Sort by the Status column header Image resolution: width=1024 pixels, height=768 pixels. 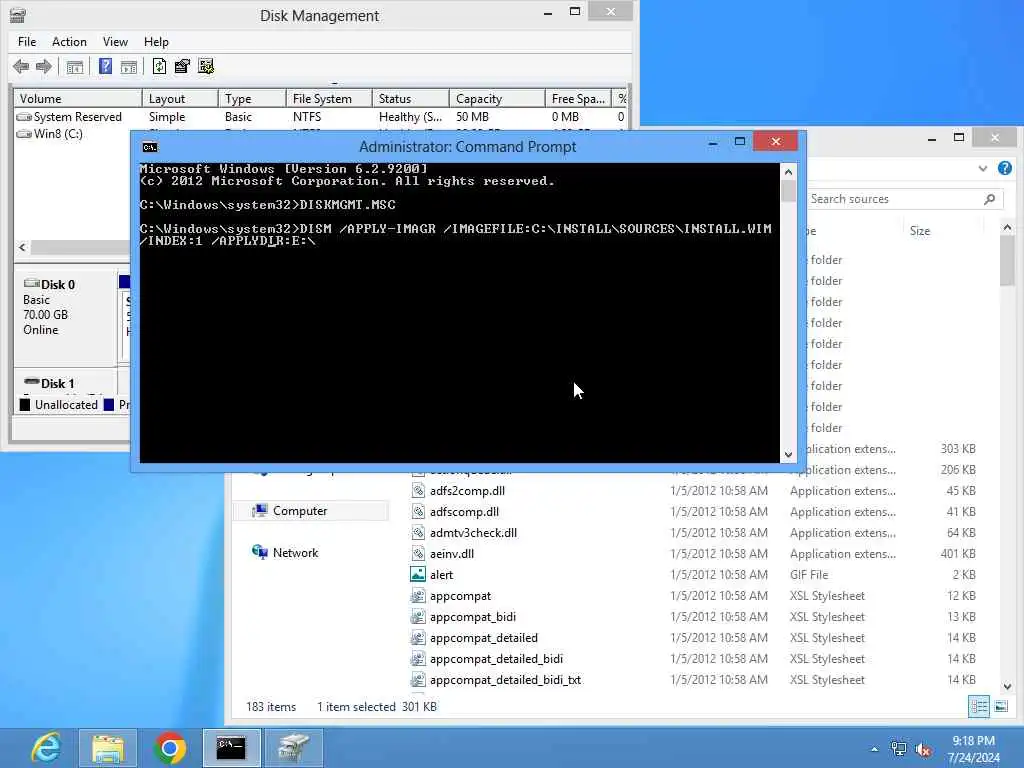click(x=410, y=99)
